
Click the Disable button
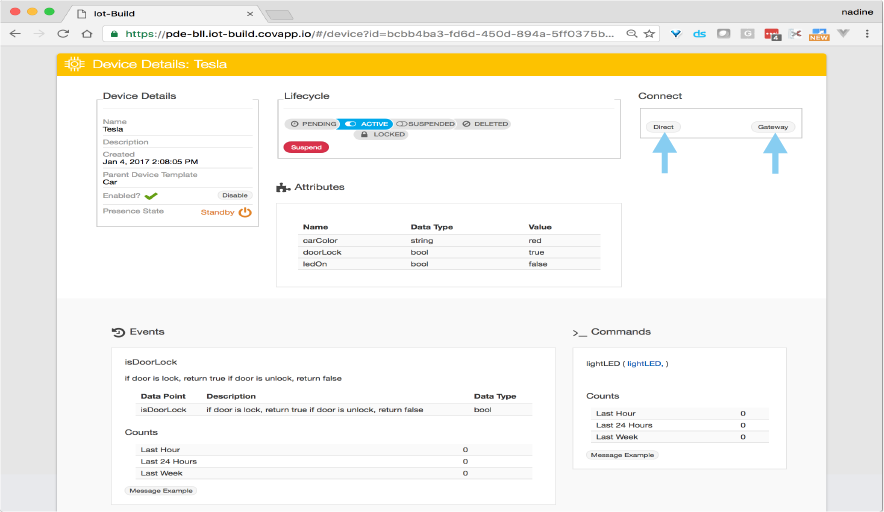click(235, 195)
